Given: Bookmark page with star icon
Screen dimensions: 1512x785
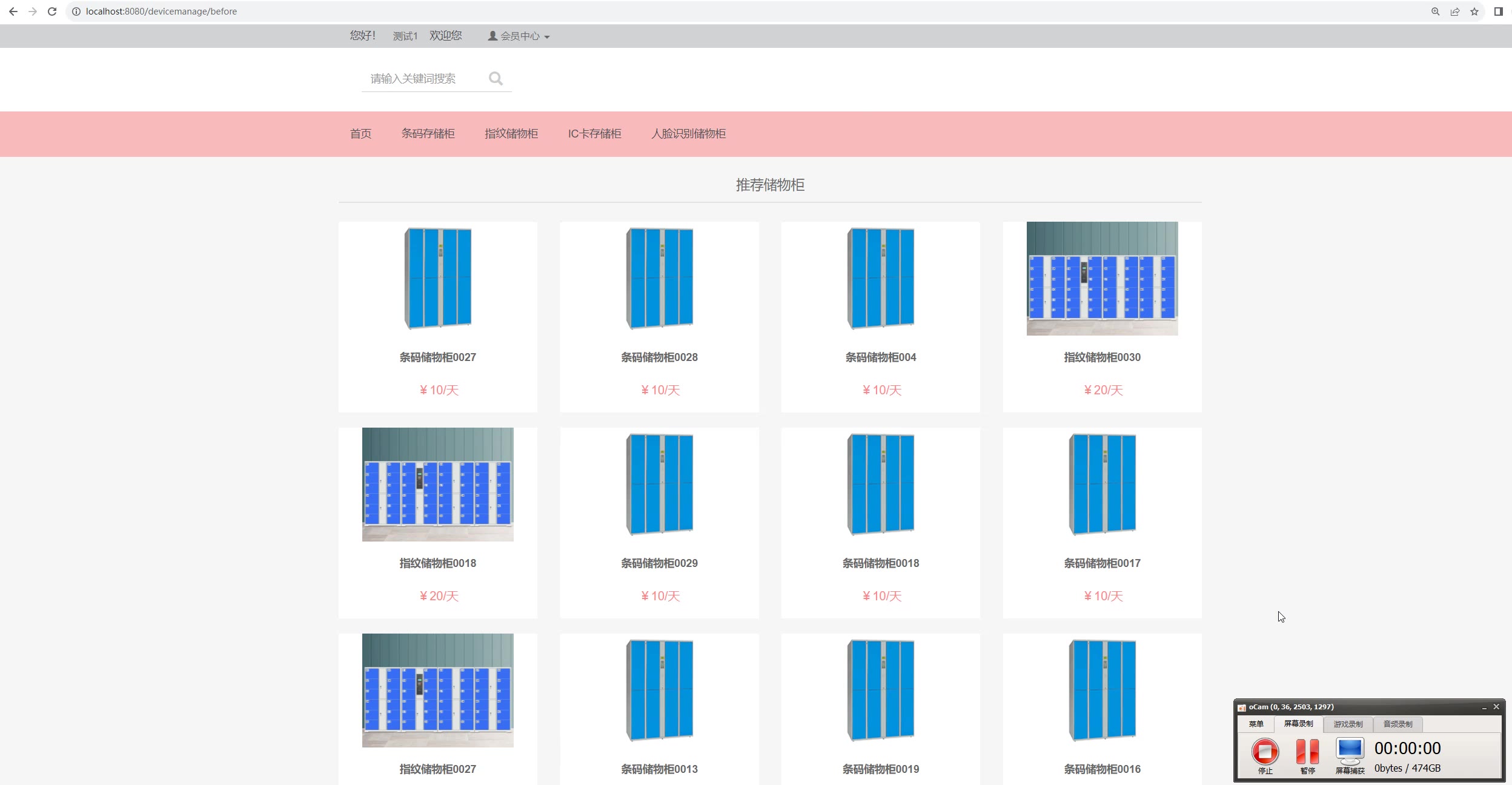Looking at the screenshot, I should click(x=1474, y=12).
